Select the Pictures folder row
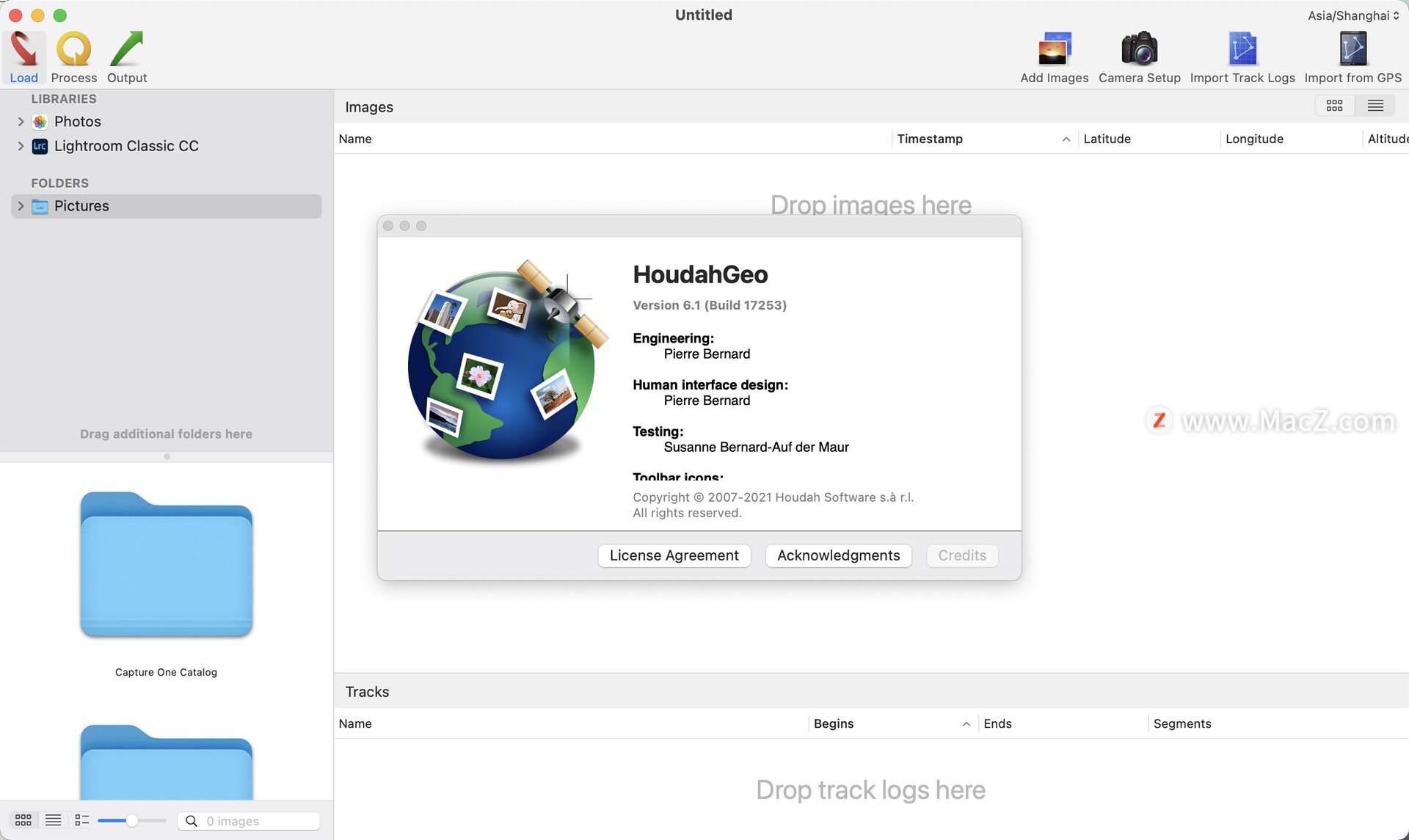Screen dimensions: 1409x840 click(x=167, y=206)
